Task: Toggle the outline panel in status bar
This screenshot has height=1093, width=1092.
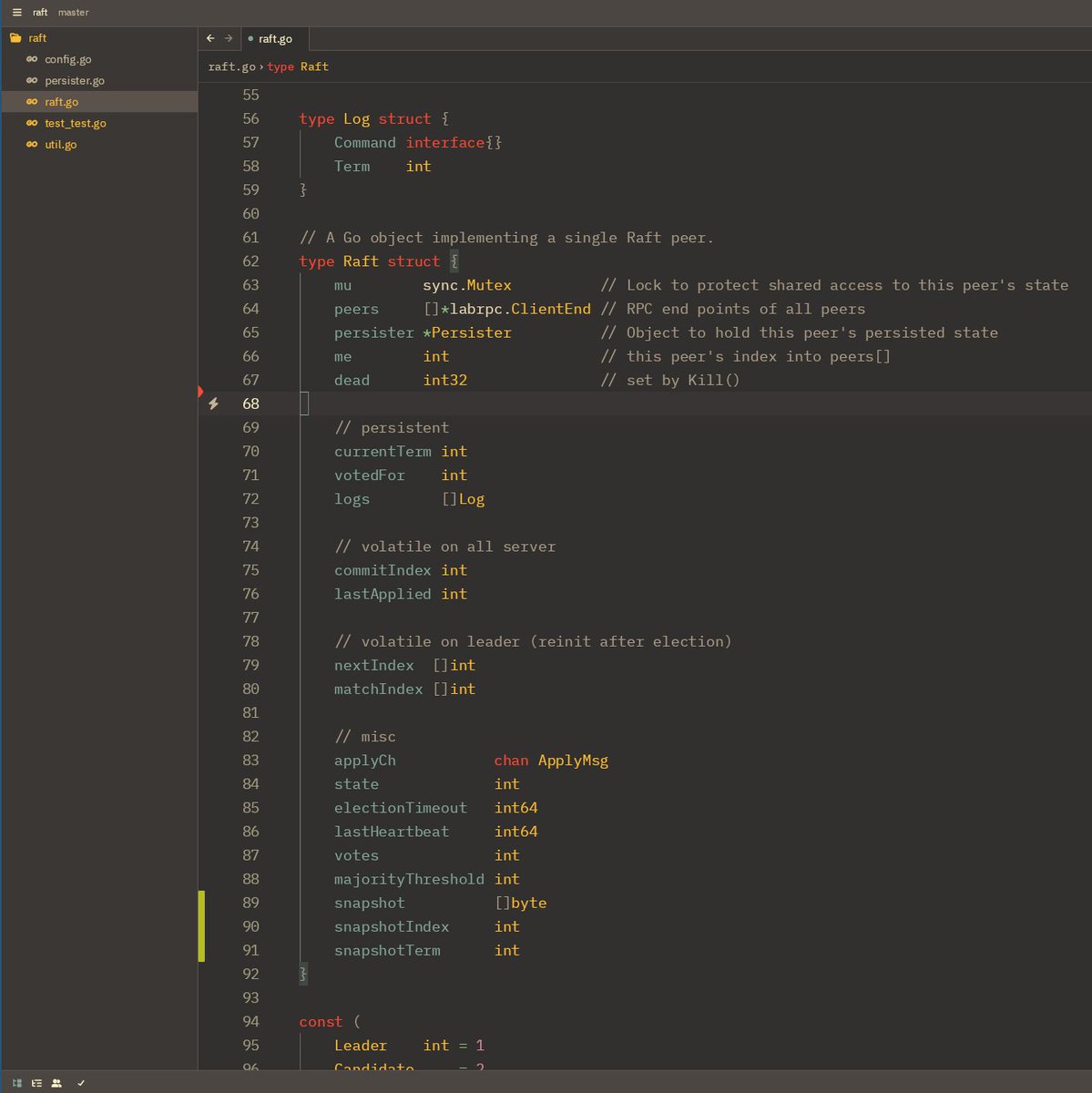Action: 36,1083
